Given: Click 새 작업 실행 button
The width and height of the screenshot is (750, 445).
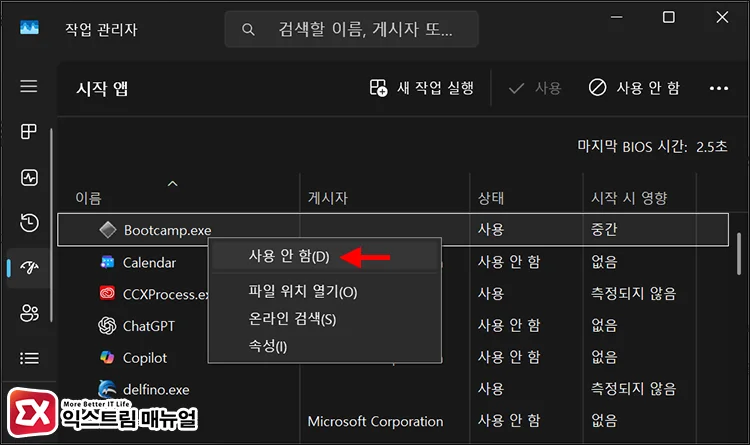Looking at the screenshot, I should coord(421,88).
